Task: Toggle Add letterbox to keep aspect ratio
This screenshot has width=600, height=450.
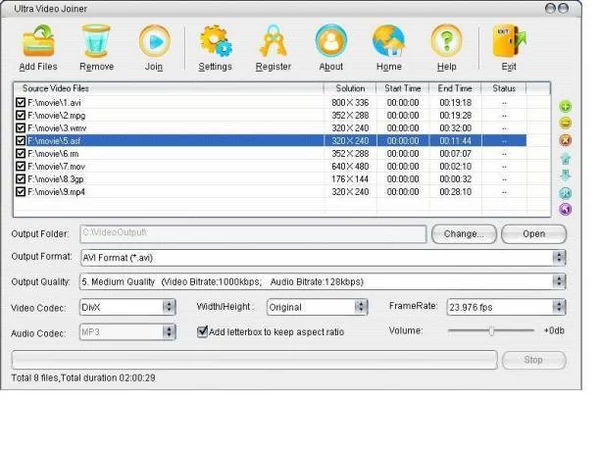Action: click(202, 331)
